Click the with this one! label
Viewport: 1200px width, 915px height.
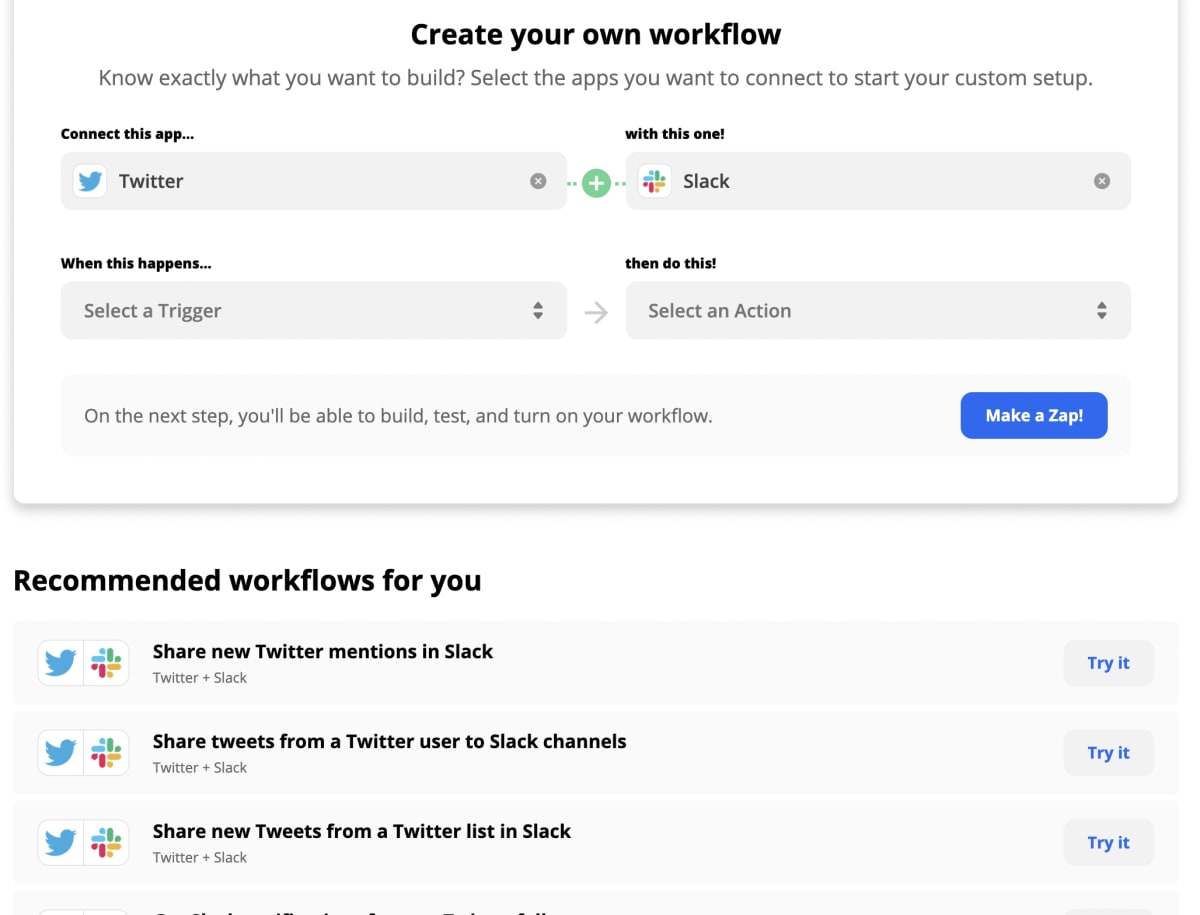point(675,134)
